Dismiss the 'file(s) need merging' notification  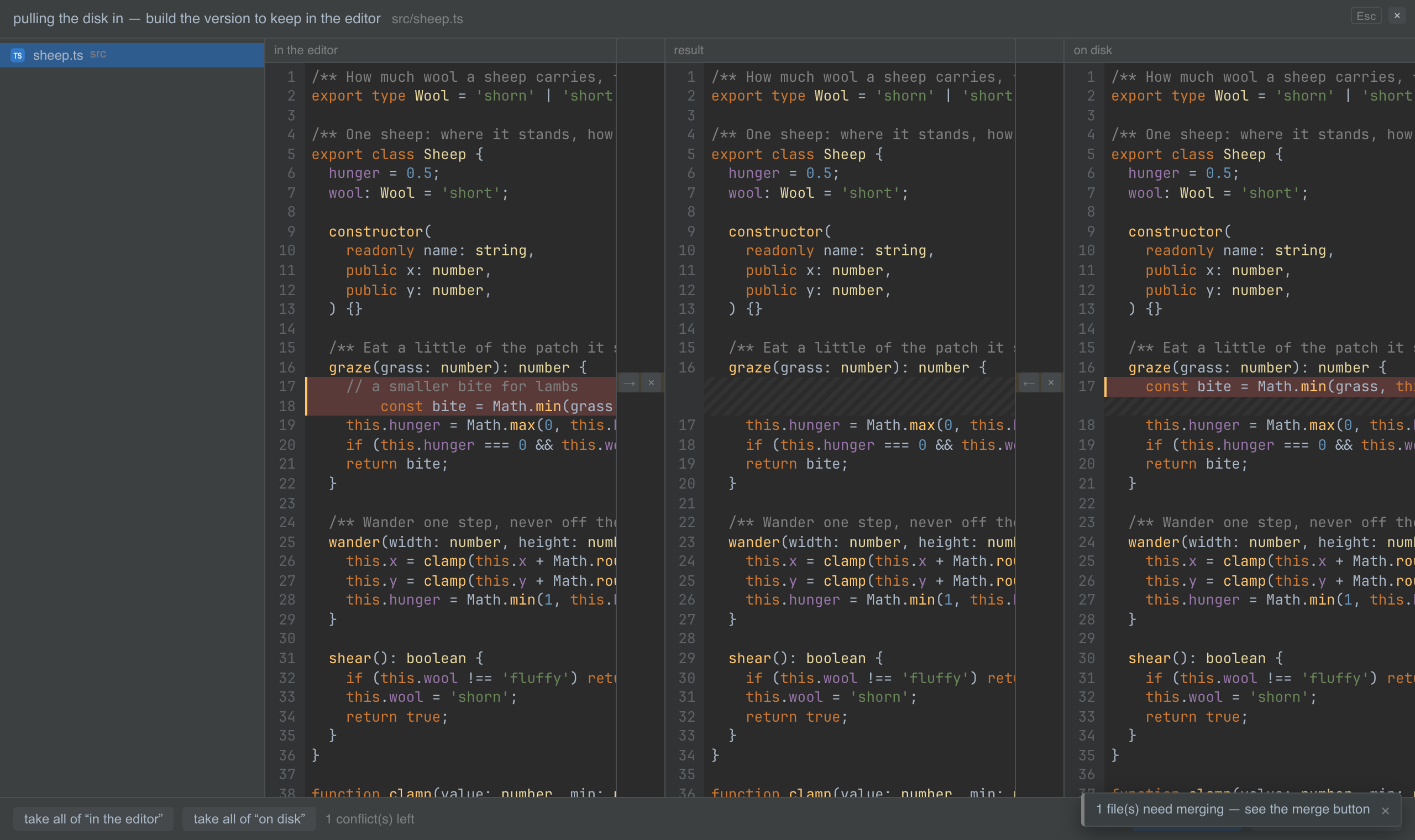coord(1386,811)
